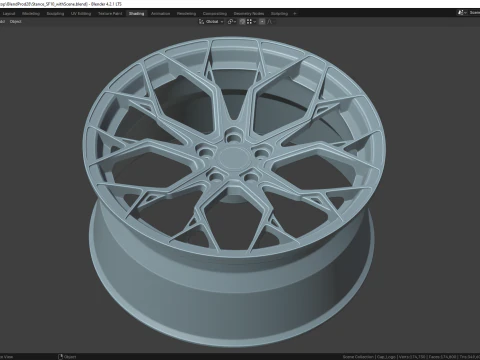Screen dimensions: 480x360
Task: Click the mouse icon beside Object in the status bar
Action: (x=61, y=357)
